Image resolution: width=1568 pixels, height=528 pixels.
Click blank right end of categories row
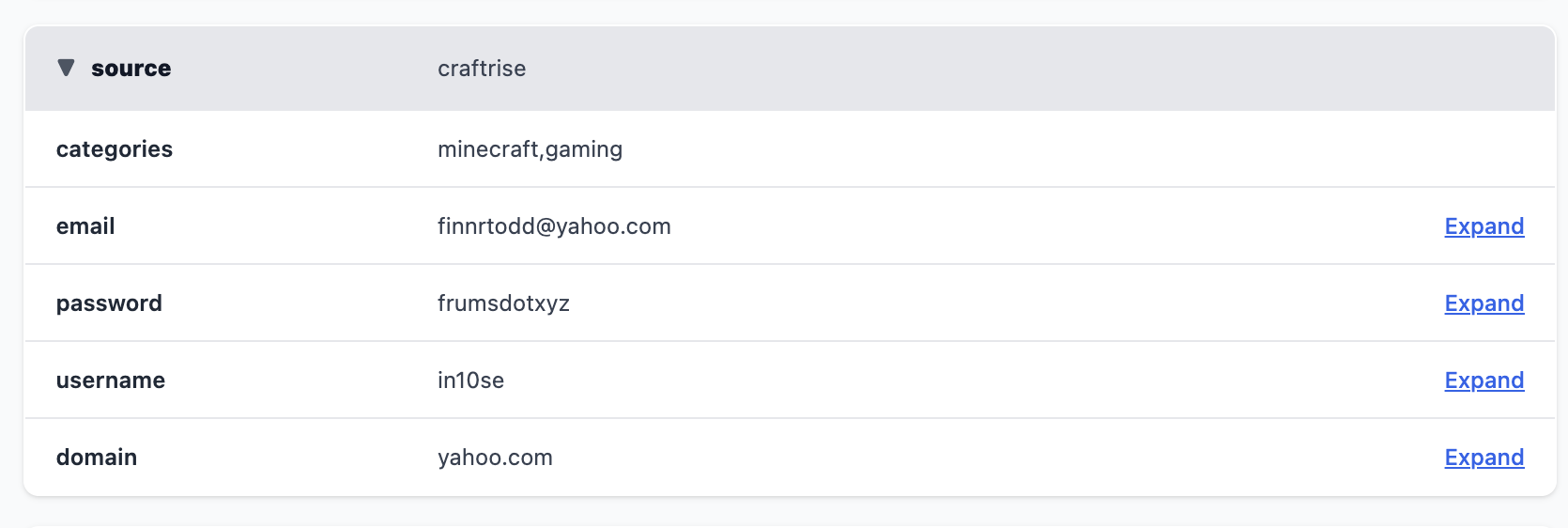(x=1408, y=149)
